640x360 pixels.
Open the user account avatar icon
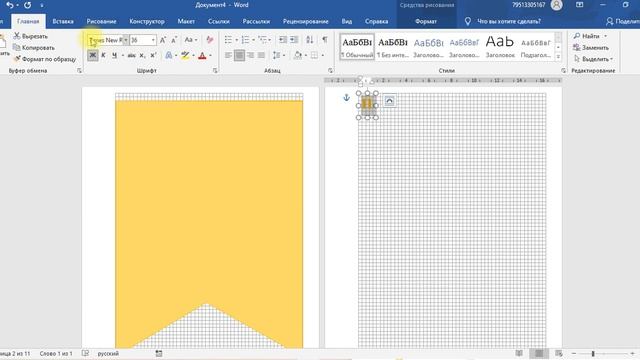point(556,5)
